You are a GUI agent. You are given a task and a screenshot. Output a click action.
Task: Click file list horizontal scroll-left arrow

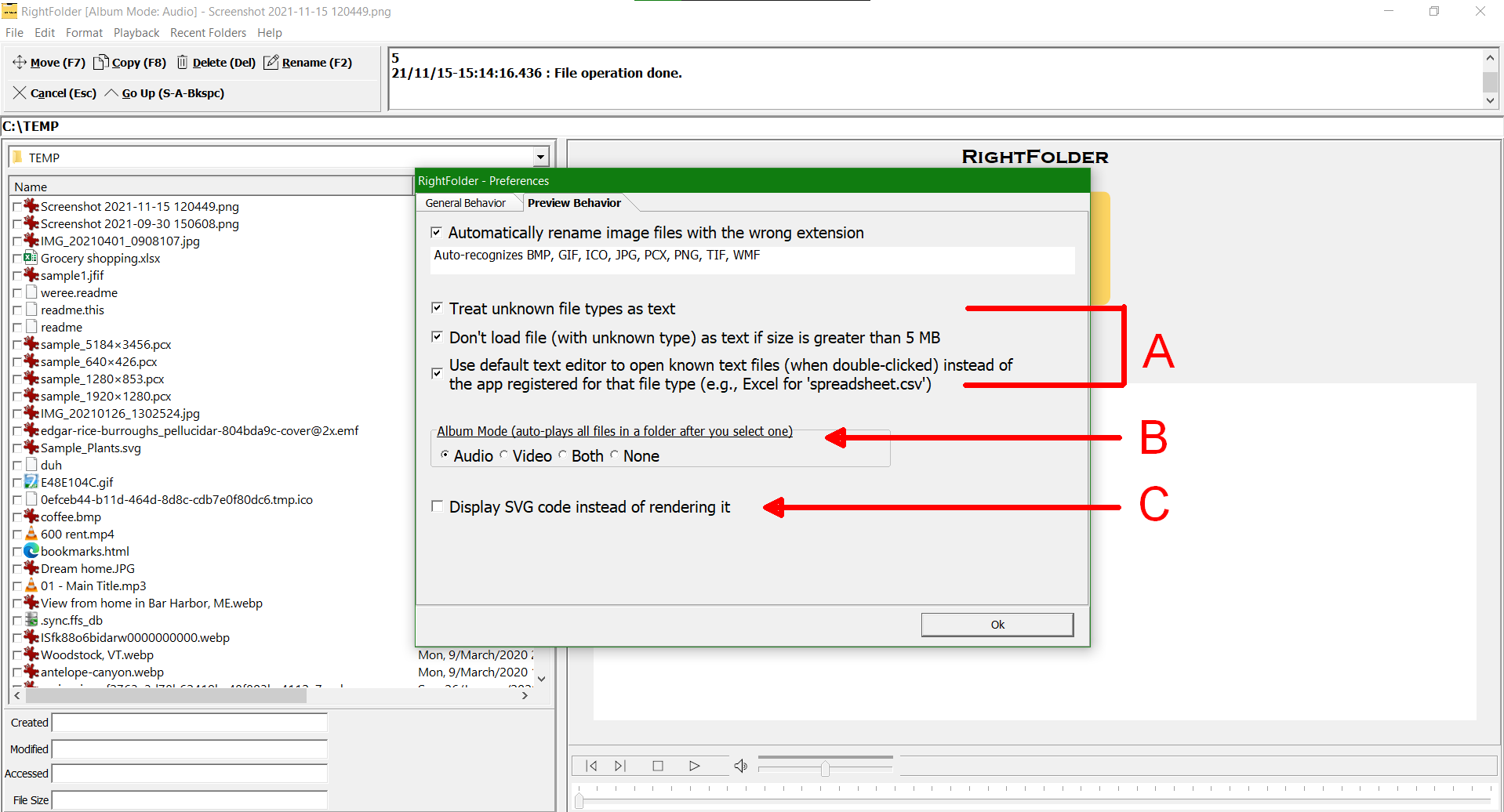click(x=17, y=695)
